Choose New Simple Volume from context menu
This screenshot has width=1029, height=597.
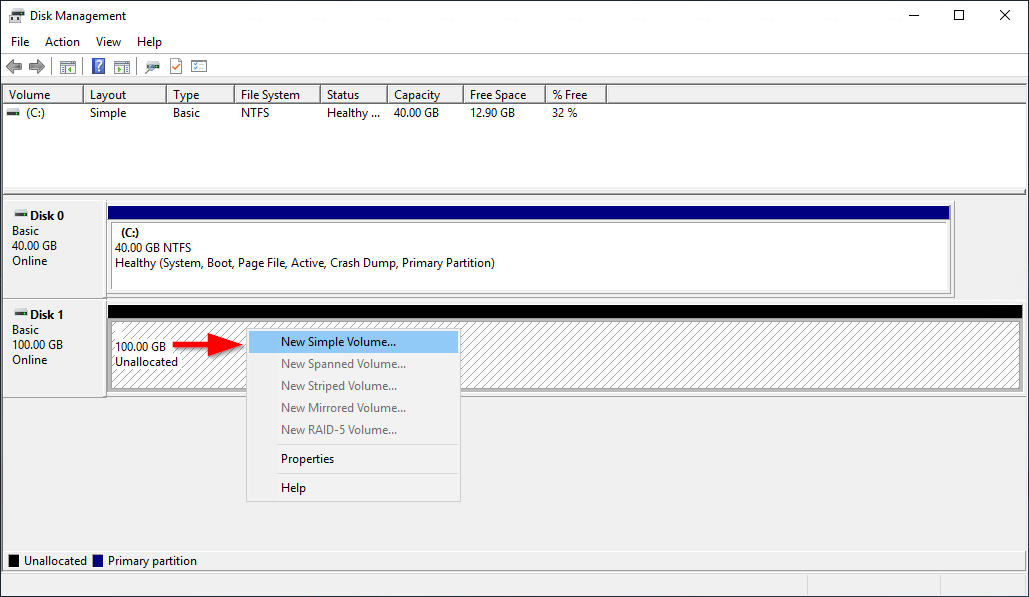338,342
